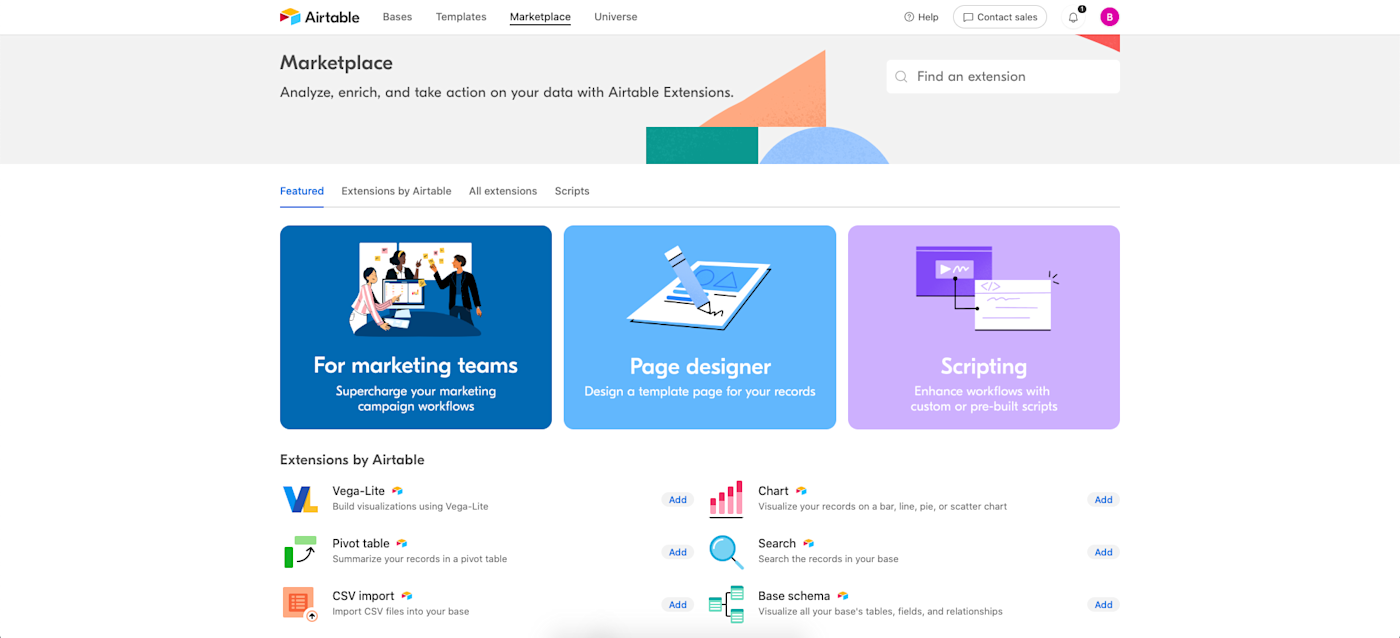Open Bases in the top navigation
This screenshot has width=1400, height=638.
[397, 17]
